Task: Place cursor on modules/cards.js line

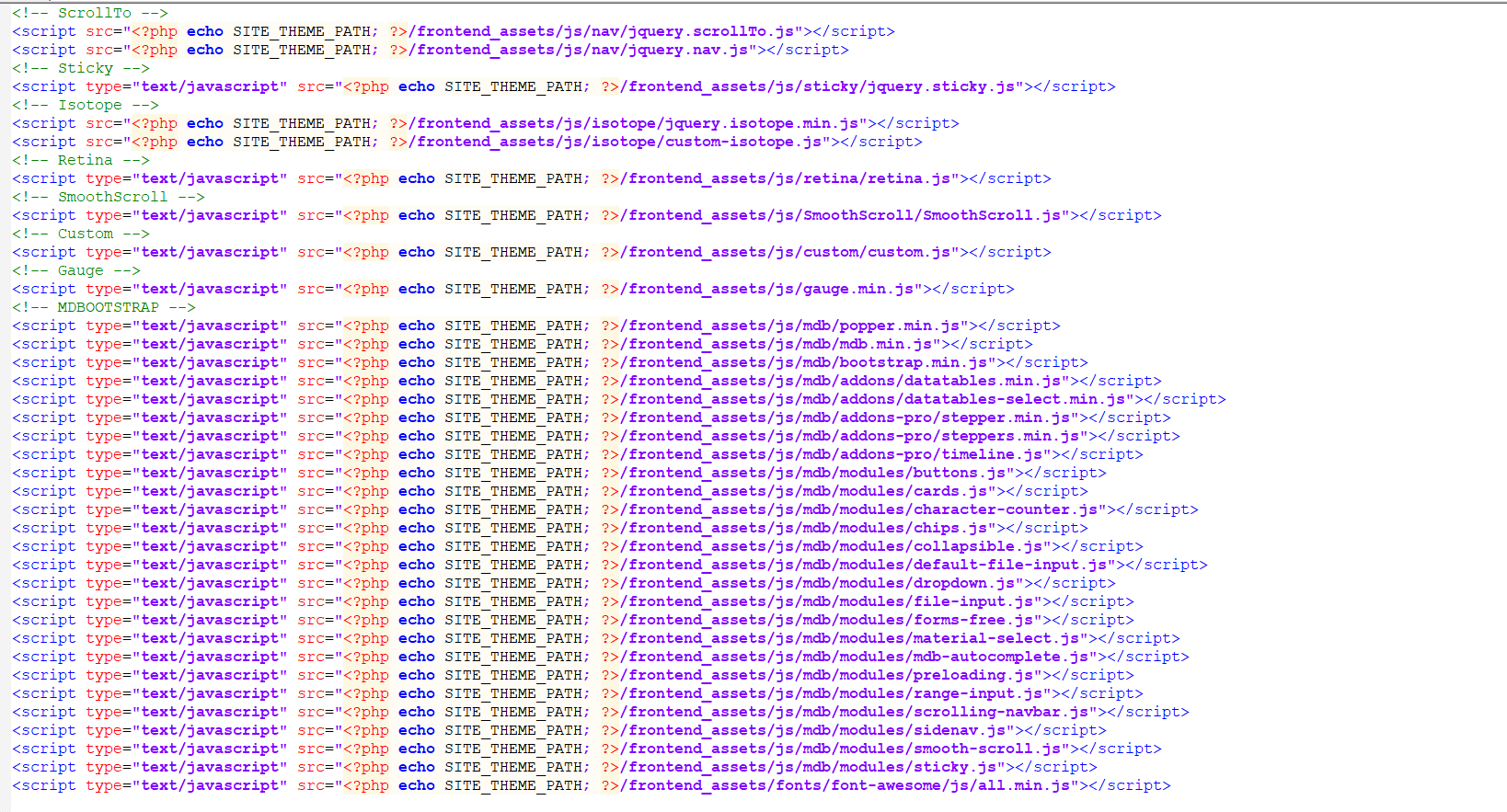Action: [x=550, y=491]
